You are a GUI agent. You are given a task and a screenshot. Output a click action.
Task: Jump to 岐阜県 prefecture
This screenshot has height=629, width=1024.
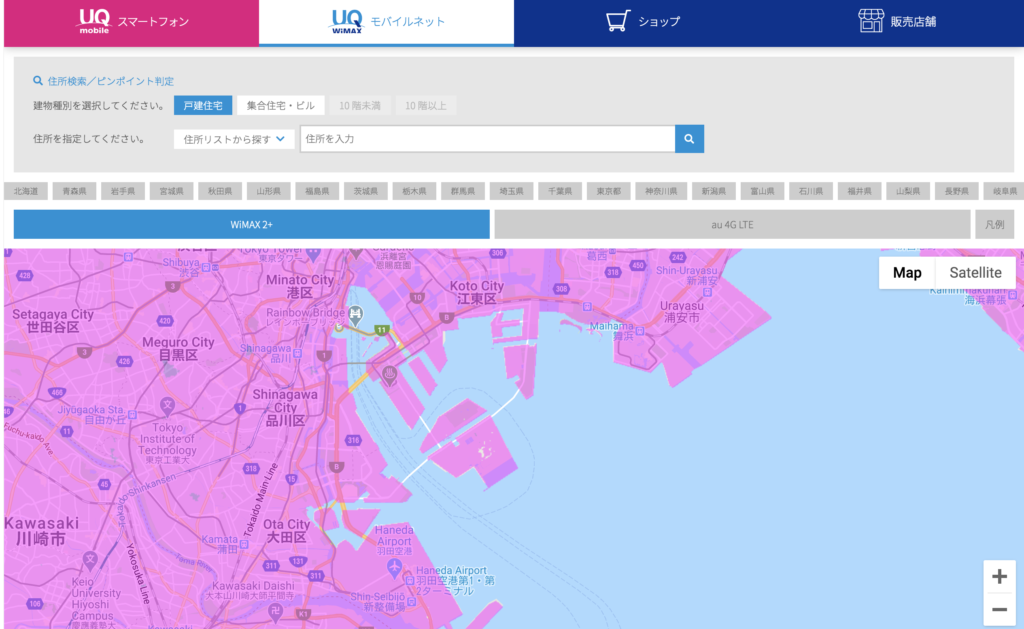tap(1004, 191)
